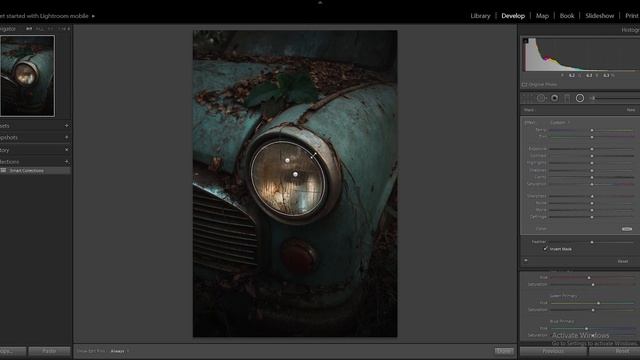Image resolution: width=640 pixels, height=360 pixels.
Task: Adjust the Blue Primary Hue slider
Action: [592, 329]
